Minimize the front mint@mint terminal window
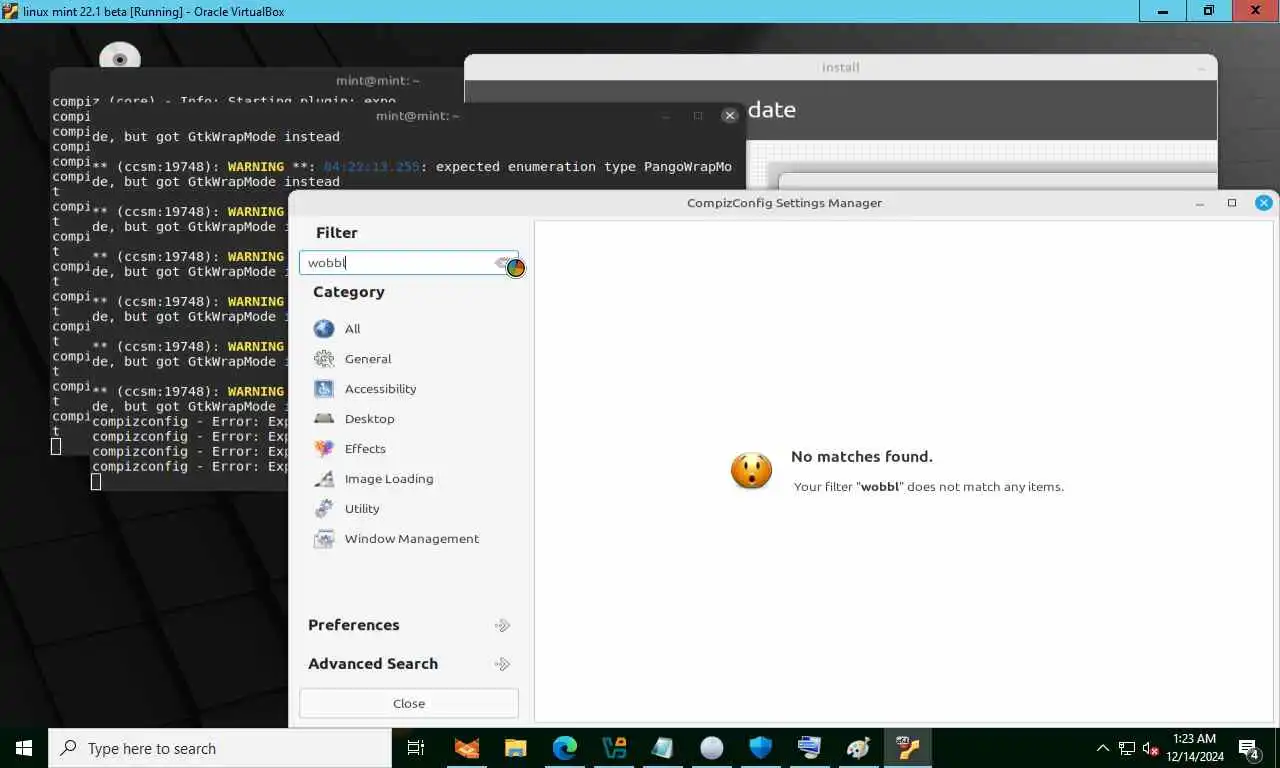Screen dimensions: 1280x768 [667, 116]
